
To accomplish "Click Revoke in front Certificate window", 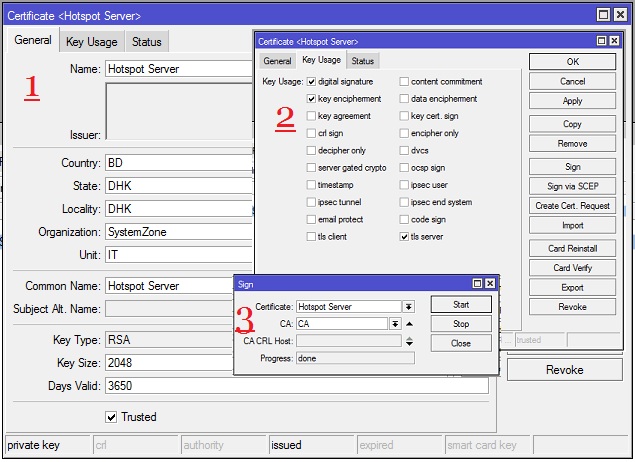I will pyautogui.click(x=572, y=307).
